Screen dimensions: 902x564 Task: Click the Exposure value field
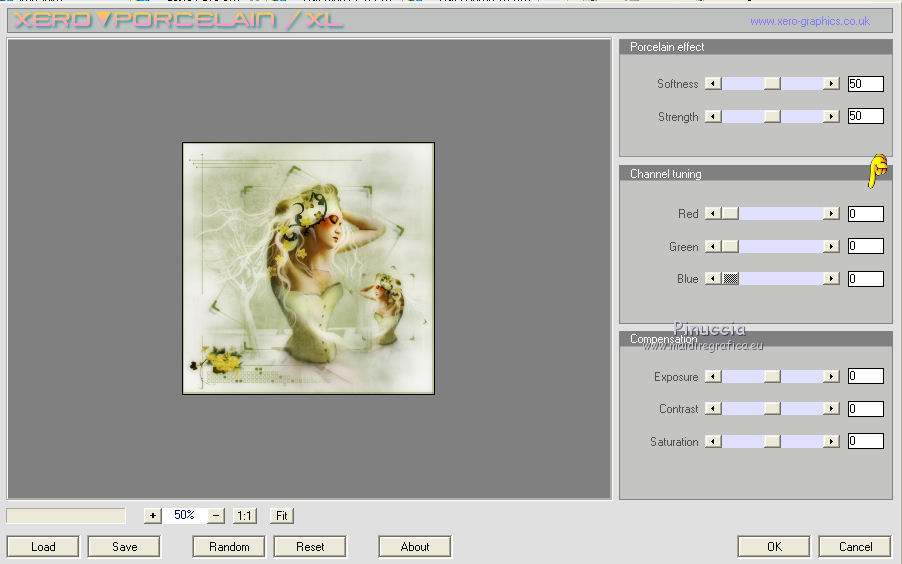pos(866,376)
